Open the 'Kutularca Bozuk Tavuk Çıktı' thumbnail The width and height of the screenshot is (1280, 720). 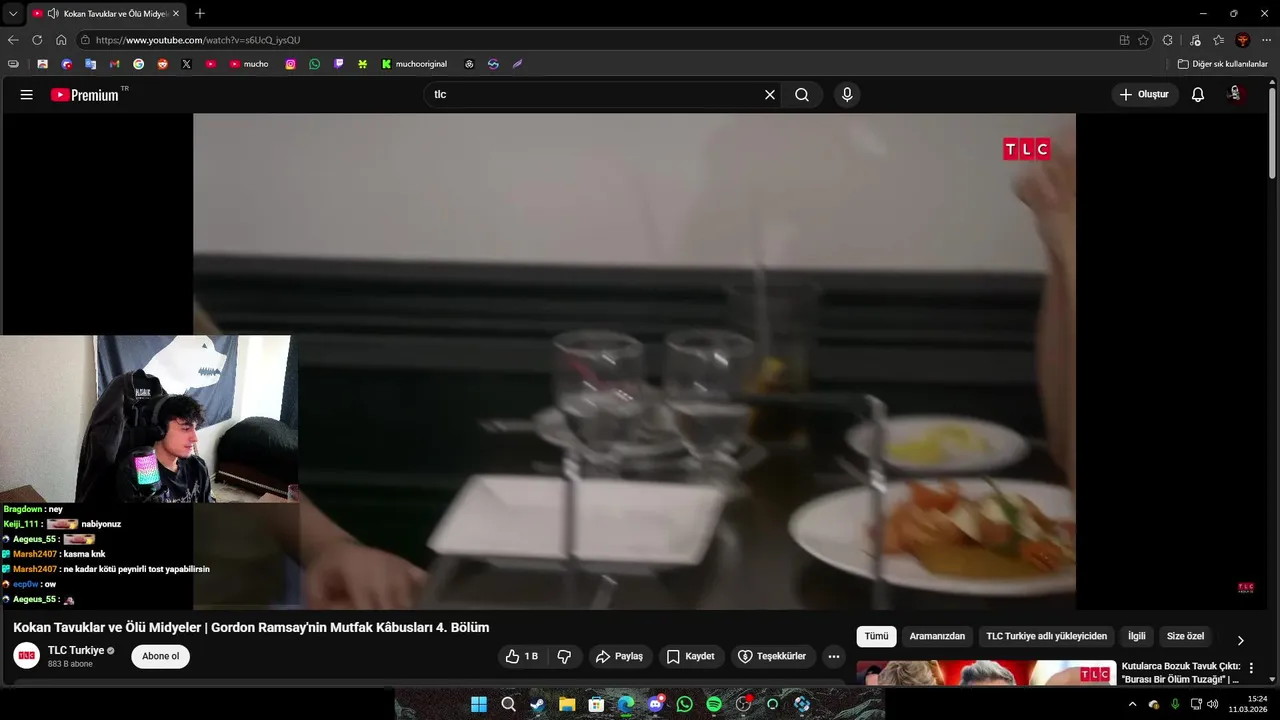[x=986, y=673]
